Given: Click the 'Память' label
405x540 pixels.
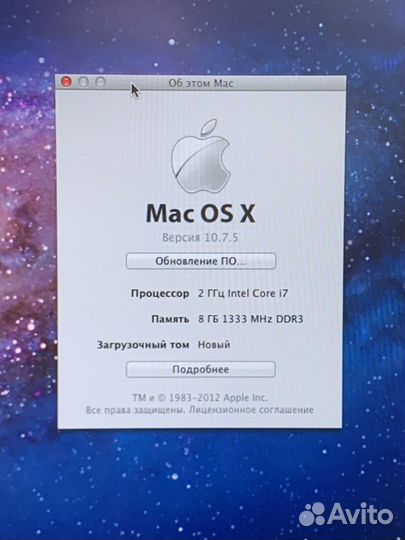Looking at the screenshot, I should [170, 319].
